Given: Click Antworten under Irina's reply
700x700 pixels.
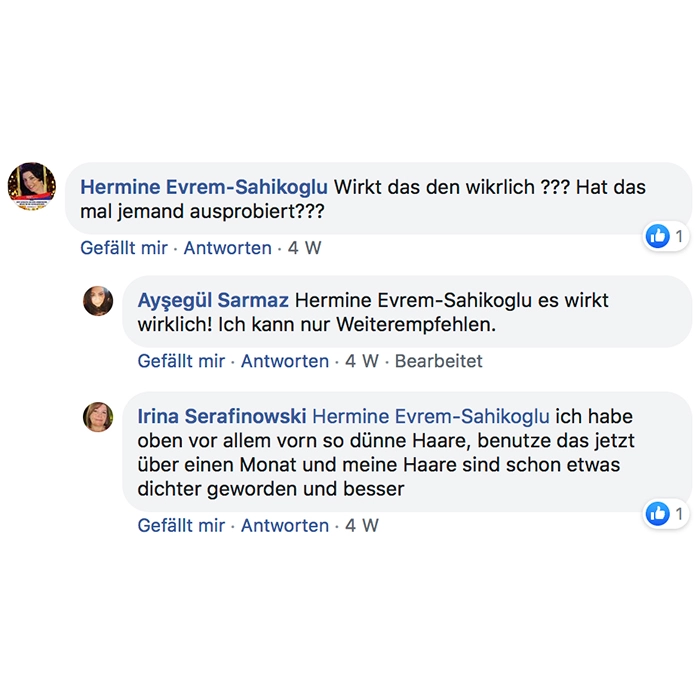Looking at the screenshot, I should pos(285,525).
